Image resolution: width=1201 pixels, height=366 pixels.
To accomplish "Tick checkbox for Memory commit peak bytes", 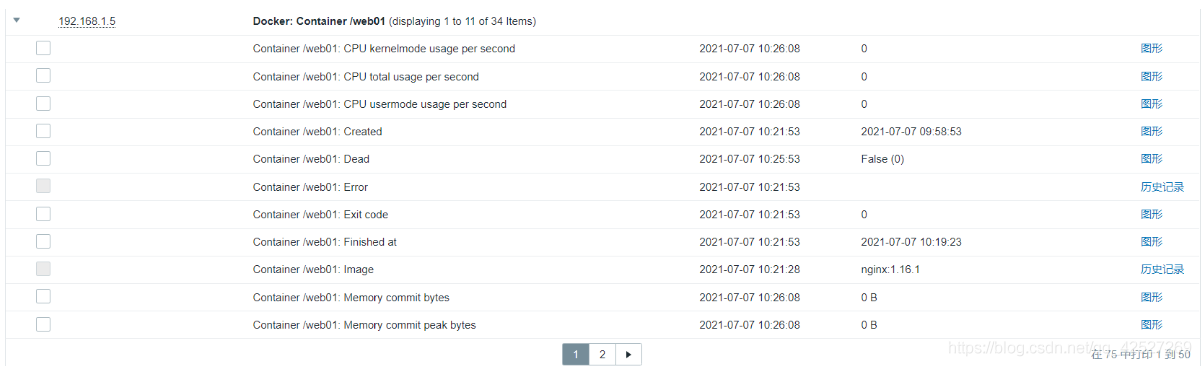I will [x=43, y=324].
